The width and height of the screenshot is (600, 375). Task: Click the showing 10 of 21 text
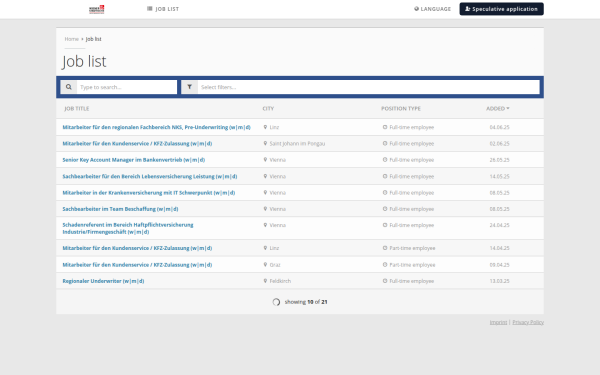tap(306, 302)
